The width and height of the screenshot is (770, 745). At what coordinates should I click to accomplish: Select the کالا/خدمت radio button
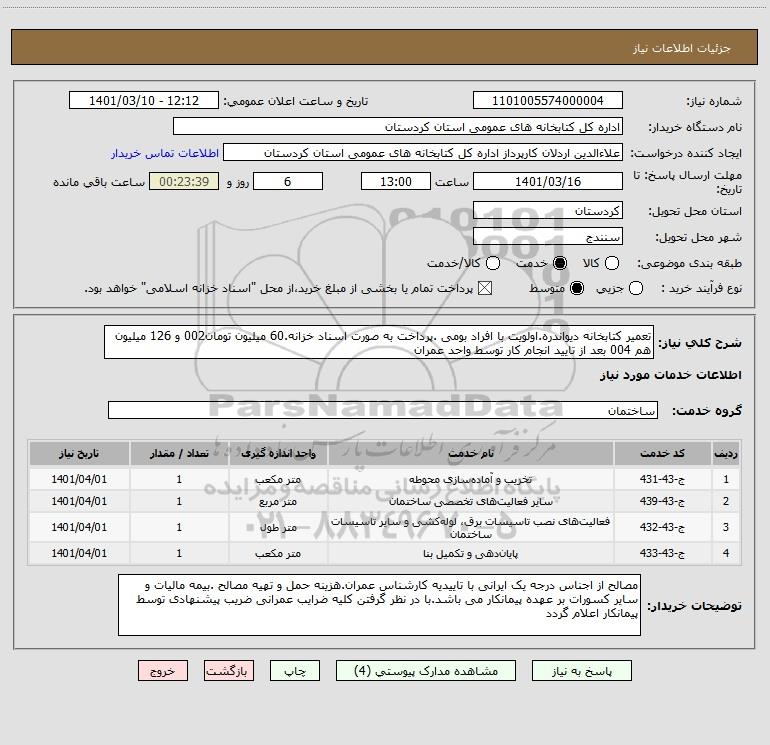click(x=493, y=263)
